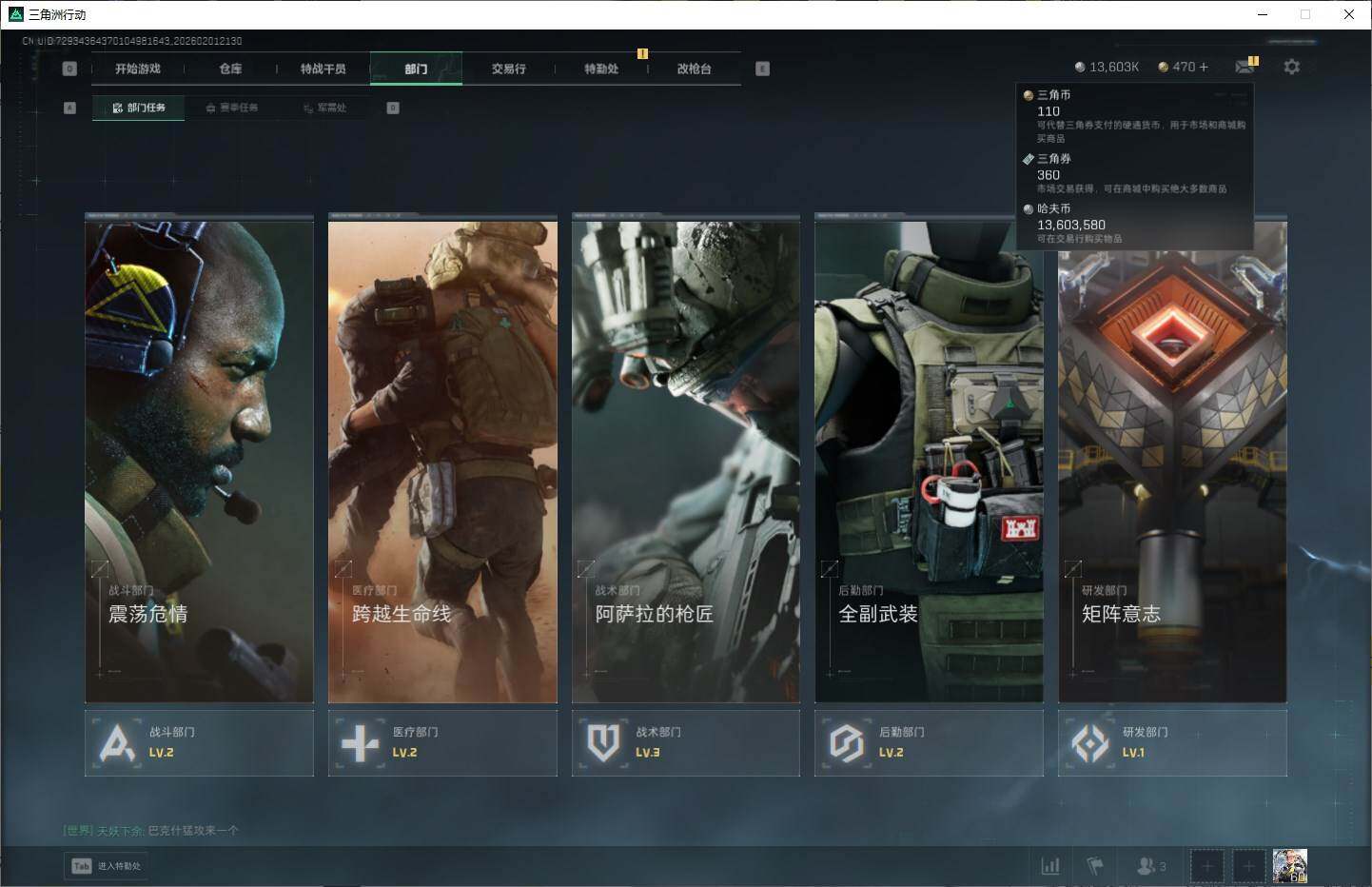Viewport: 1372px width, 887px height.
Task: Select the 改枪台 tab
Action: coord(694,69)
